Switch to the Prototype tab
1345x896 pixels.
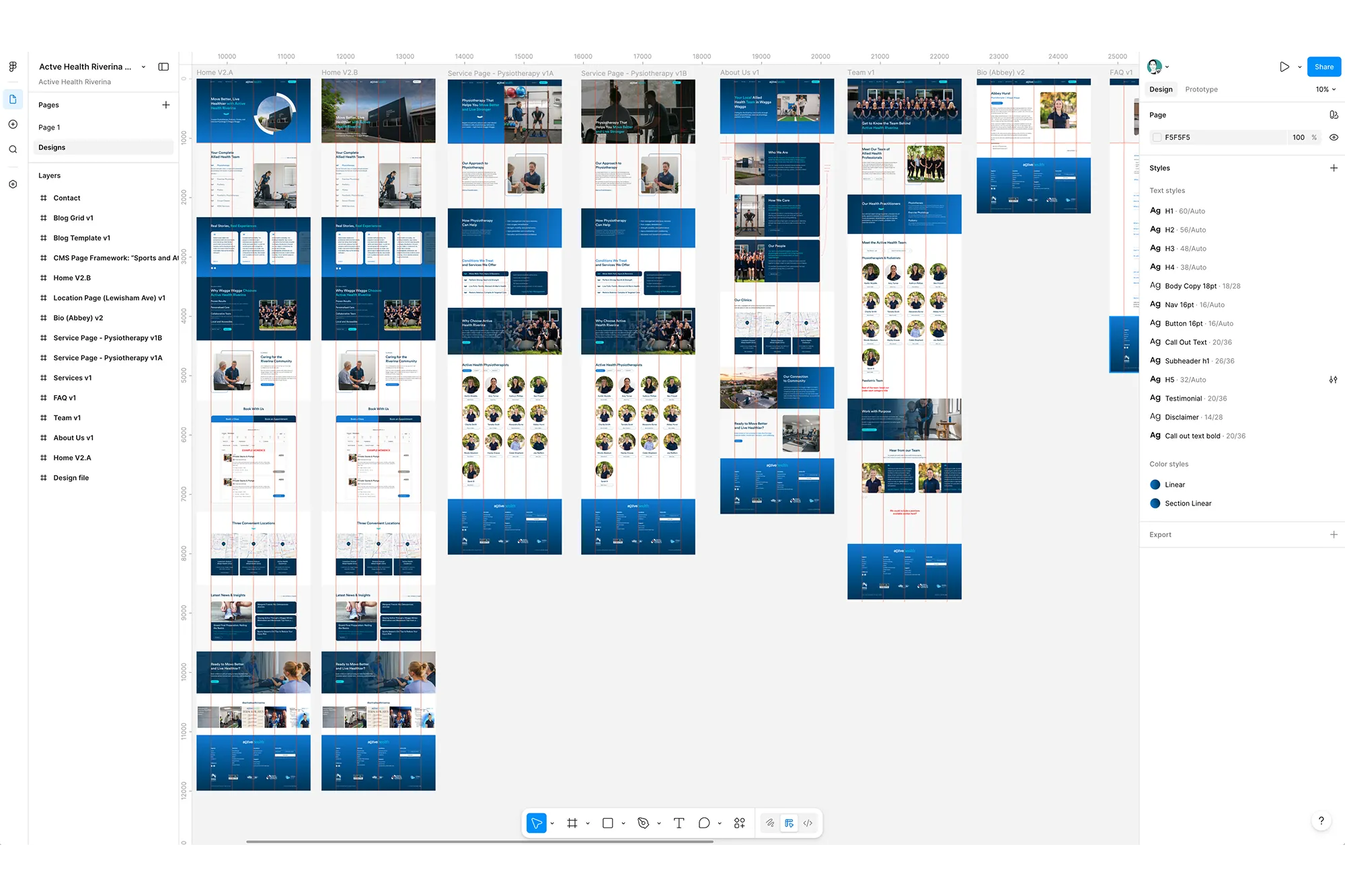[1201, 89]
